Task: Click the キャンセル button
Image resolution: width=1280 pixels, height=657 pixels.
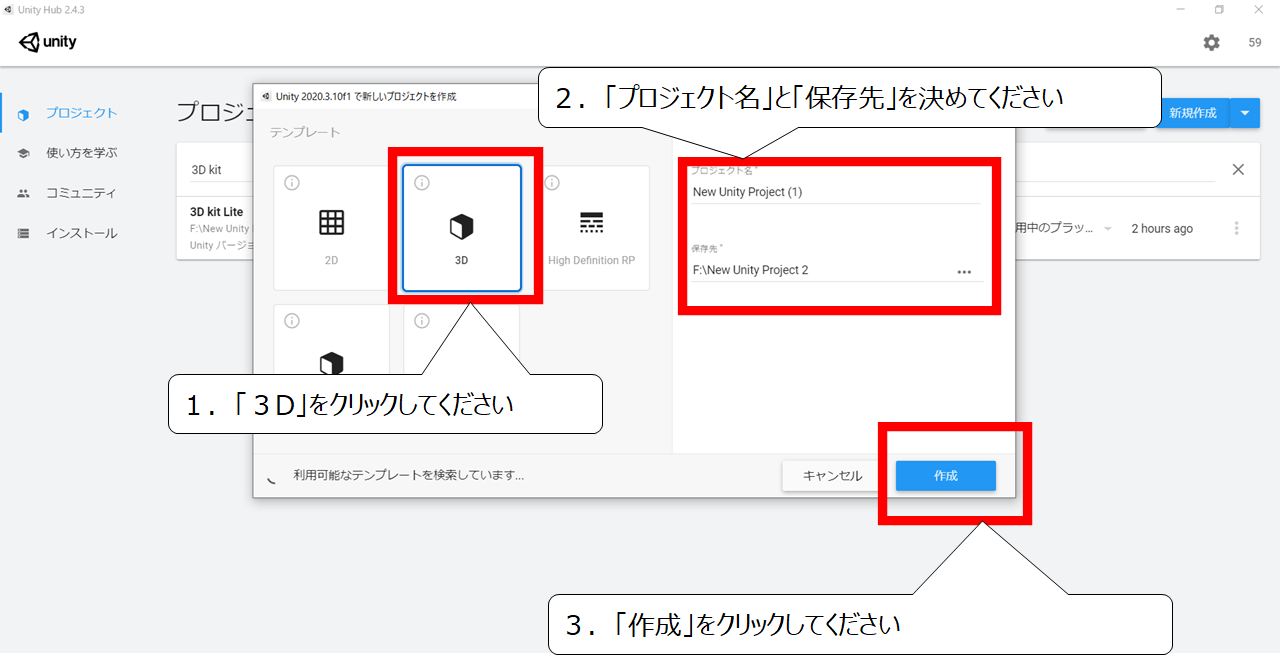Action: coord(832,476)
